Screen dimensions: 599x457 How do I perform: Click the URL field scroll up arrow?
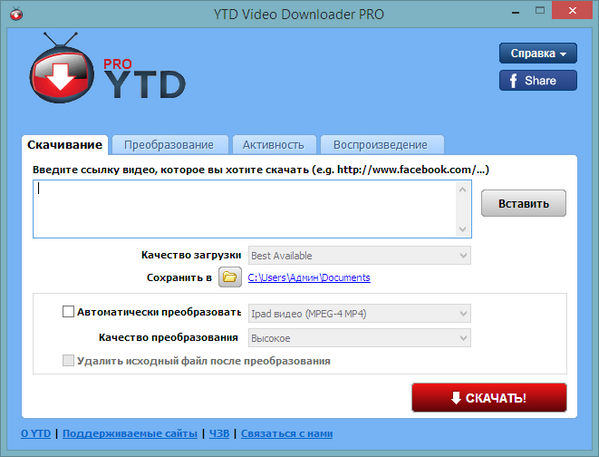pos(463,190)
